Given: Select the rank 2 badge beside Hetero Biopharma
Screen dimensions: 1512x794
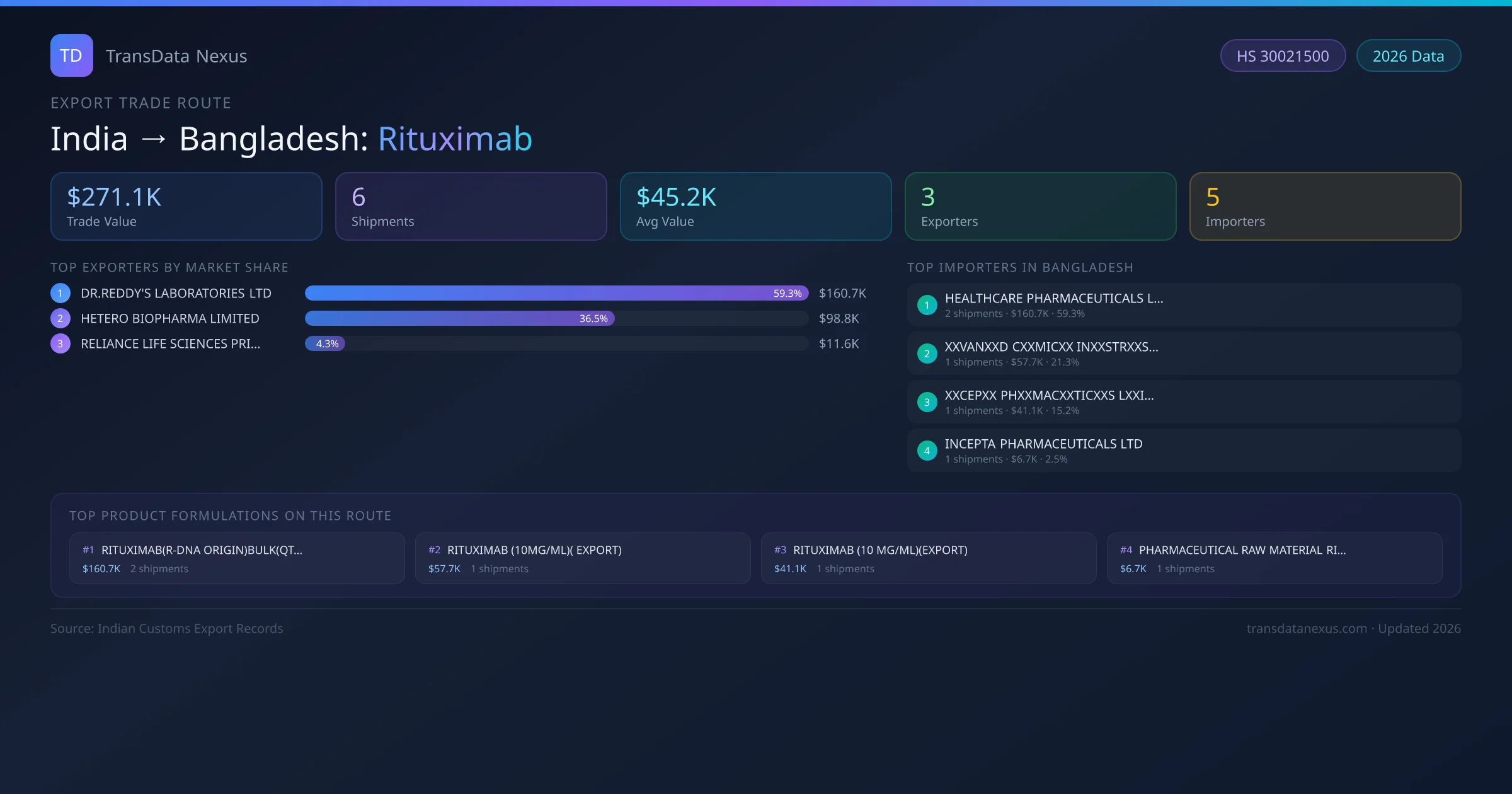Looking at the screenshot, I should pos(60,318).
